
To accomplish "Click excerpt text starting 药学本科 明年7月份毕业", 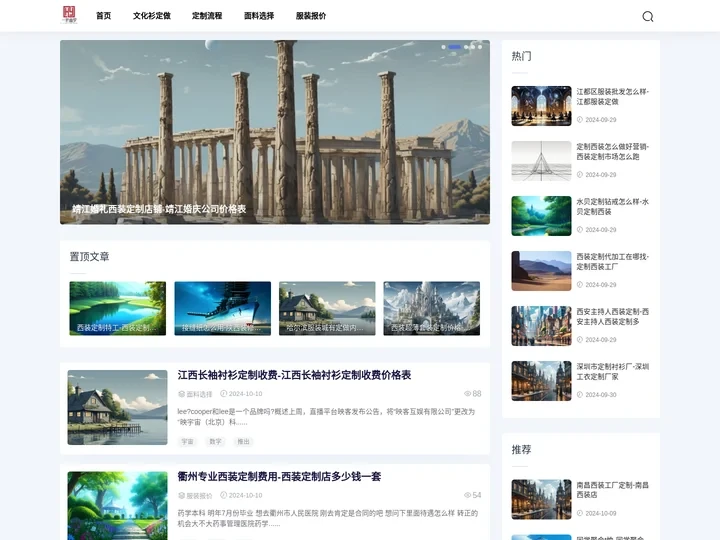I will pyautogui.click(x=328, y=518).
